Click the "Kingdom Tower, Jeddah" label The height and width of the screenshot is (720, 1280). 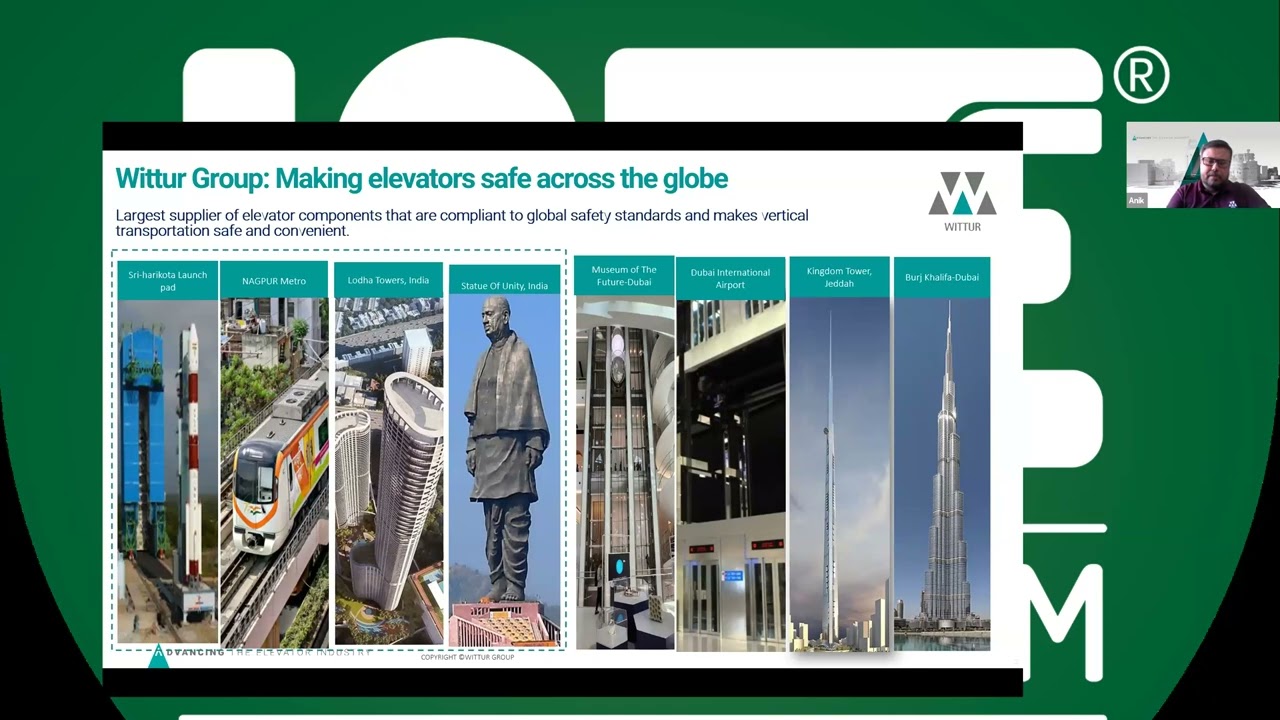(839, 277)
